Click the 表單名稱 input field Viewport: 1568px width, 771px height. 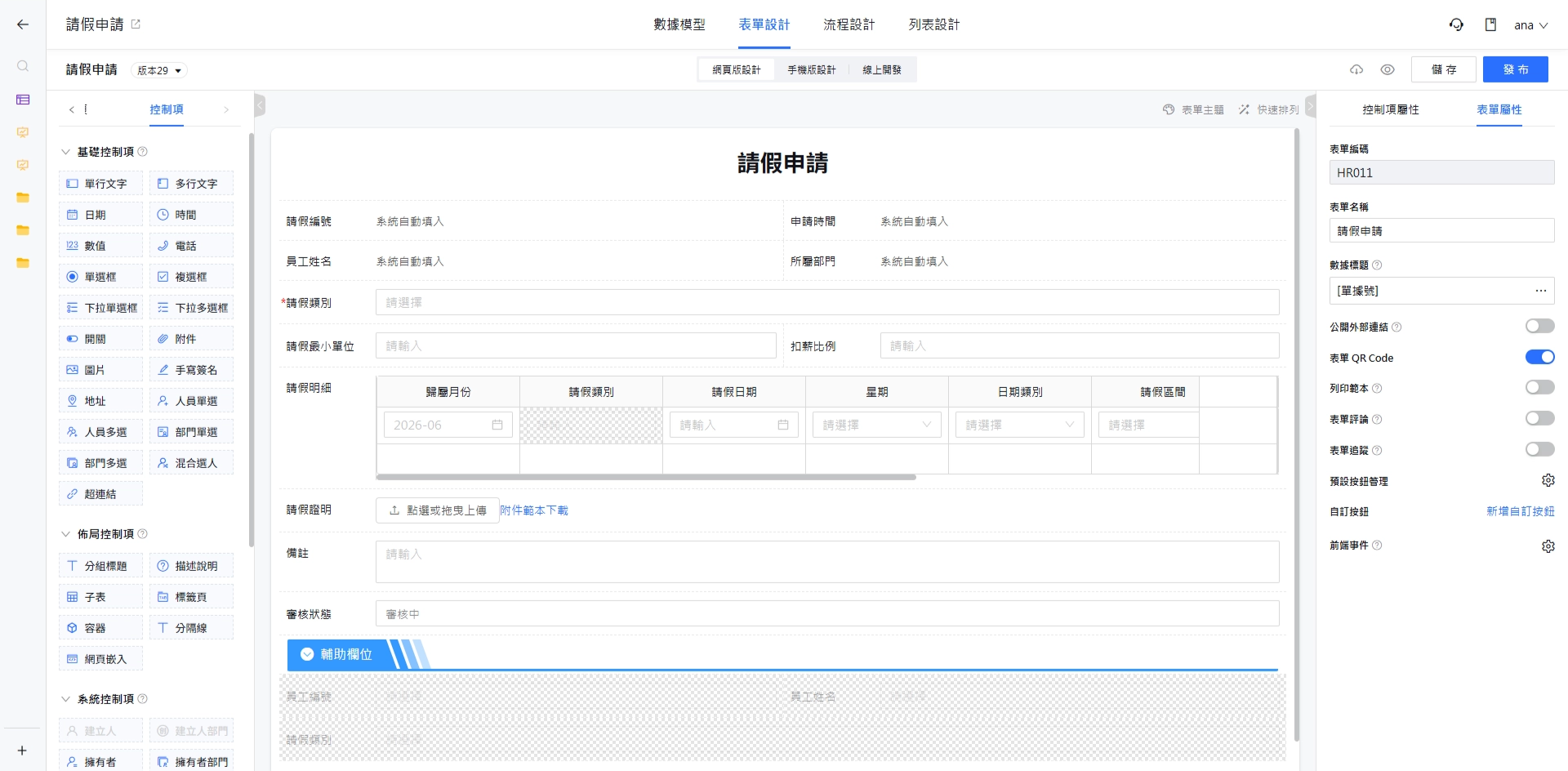(x=1441, y=230)
